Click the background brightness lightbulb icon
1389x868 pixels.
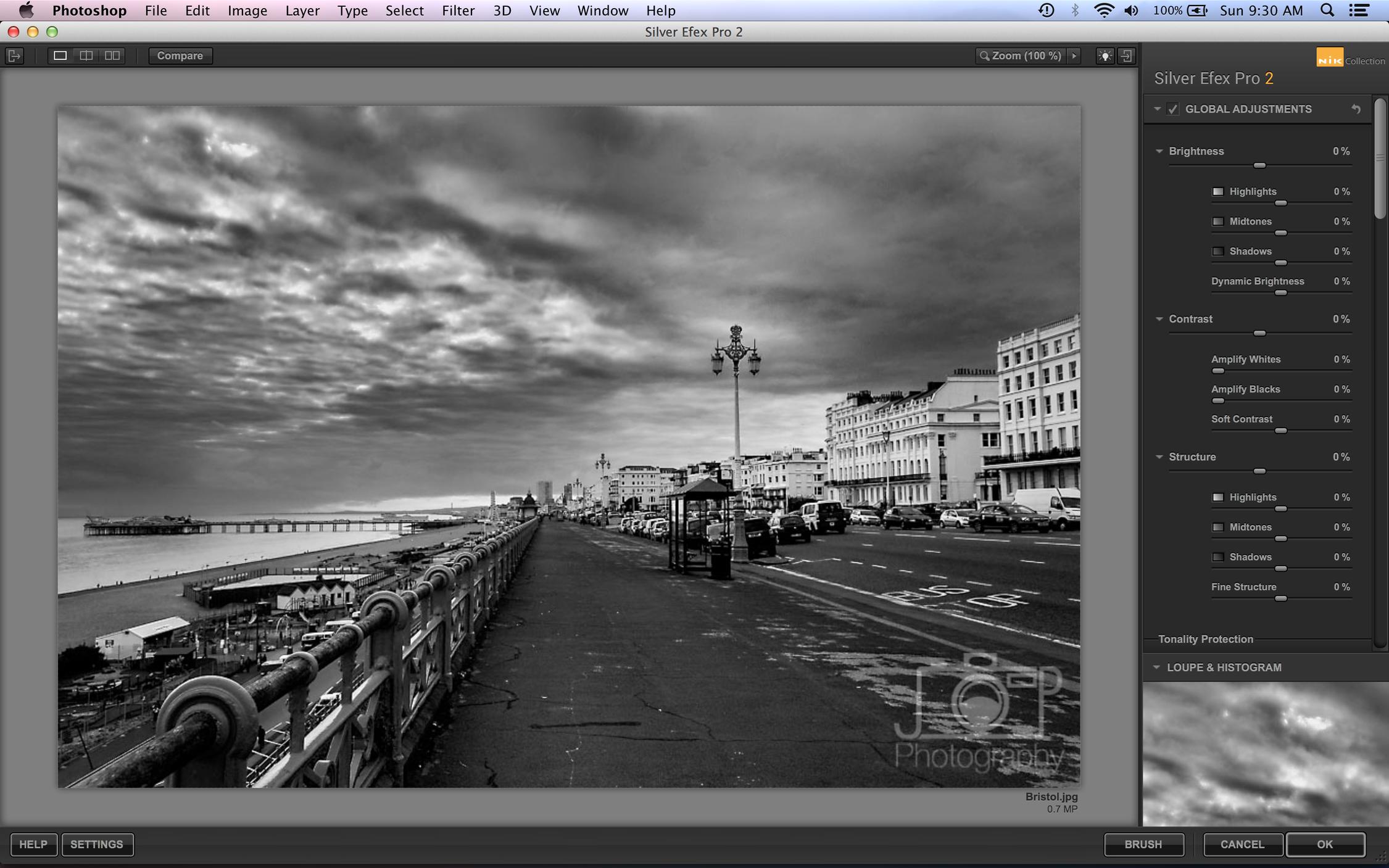[1105, 56]
